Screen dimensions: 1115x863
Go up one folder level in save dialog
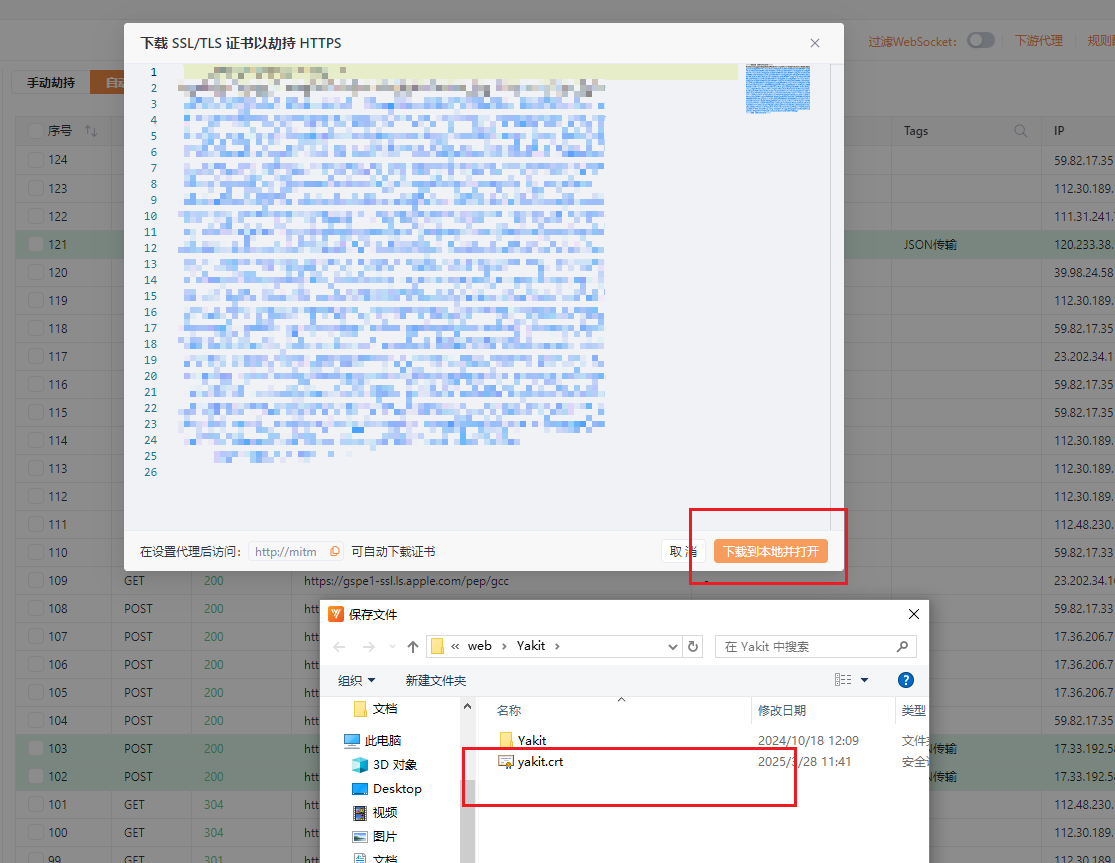point(412,646)
